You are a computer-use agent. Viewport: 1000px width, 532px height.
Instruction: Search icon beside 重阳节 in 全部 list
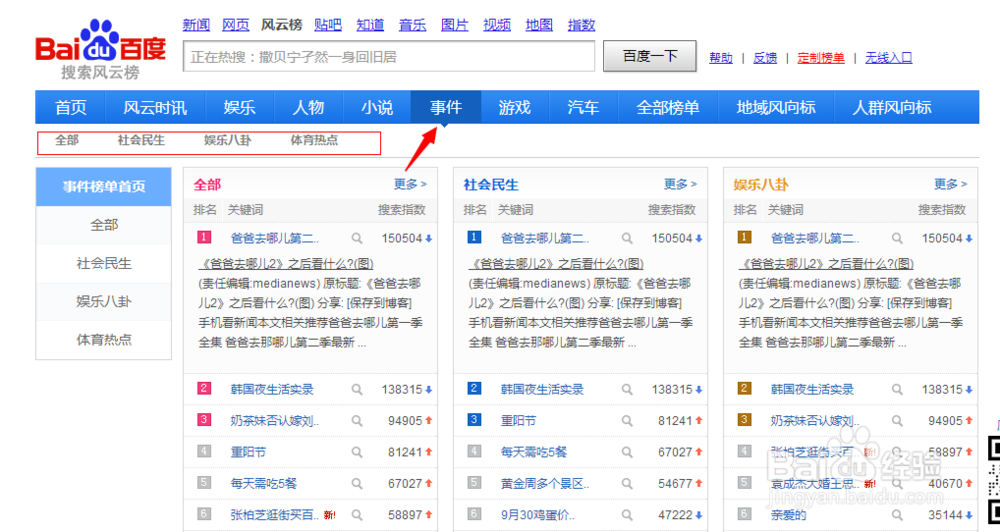click(357, 452)
